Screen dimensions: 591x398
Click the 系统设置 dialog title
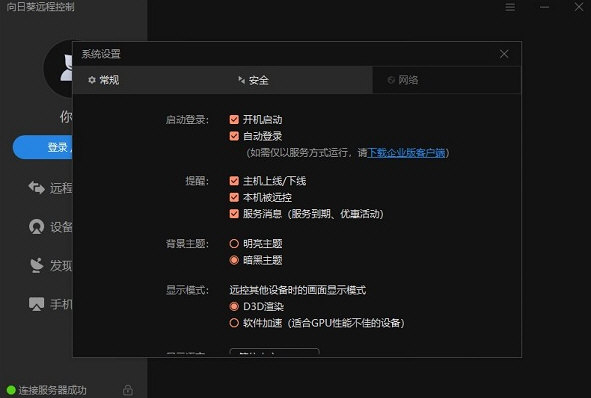(x=101, y=54)
